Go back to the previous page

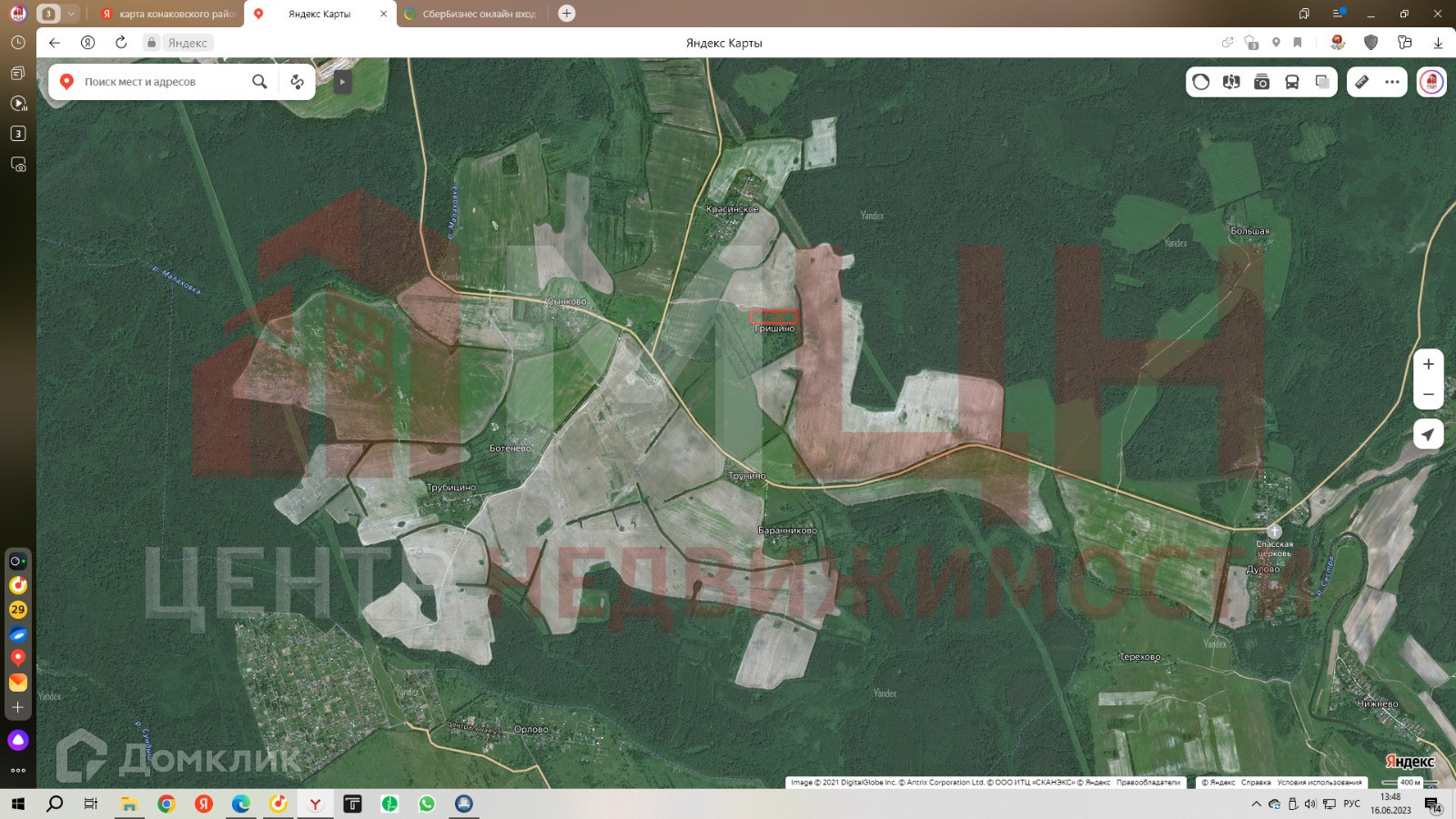55,43
